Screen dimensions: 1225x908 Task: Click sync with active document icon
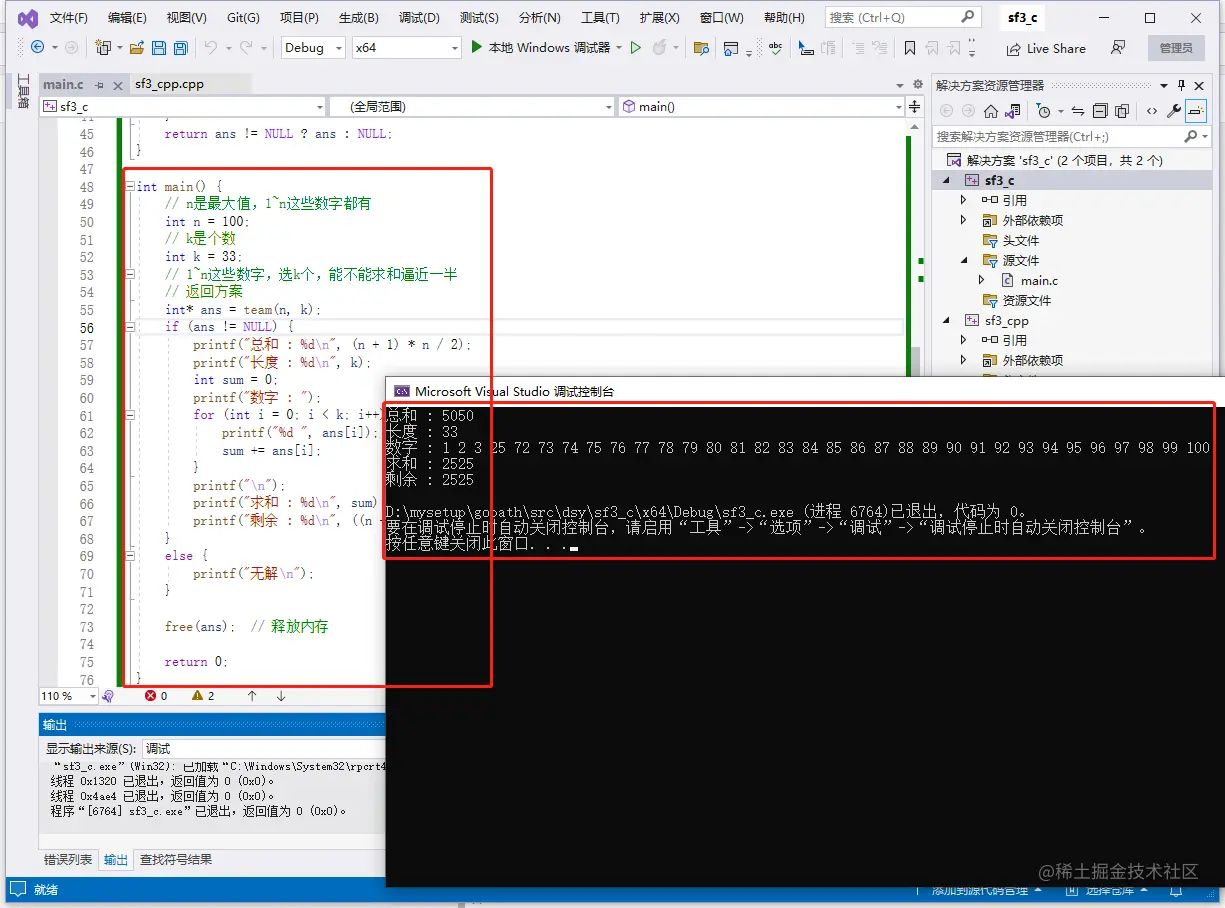click(1077, 111)
